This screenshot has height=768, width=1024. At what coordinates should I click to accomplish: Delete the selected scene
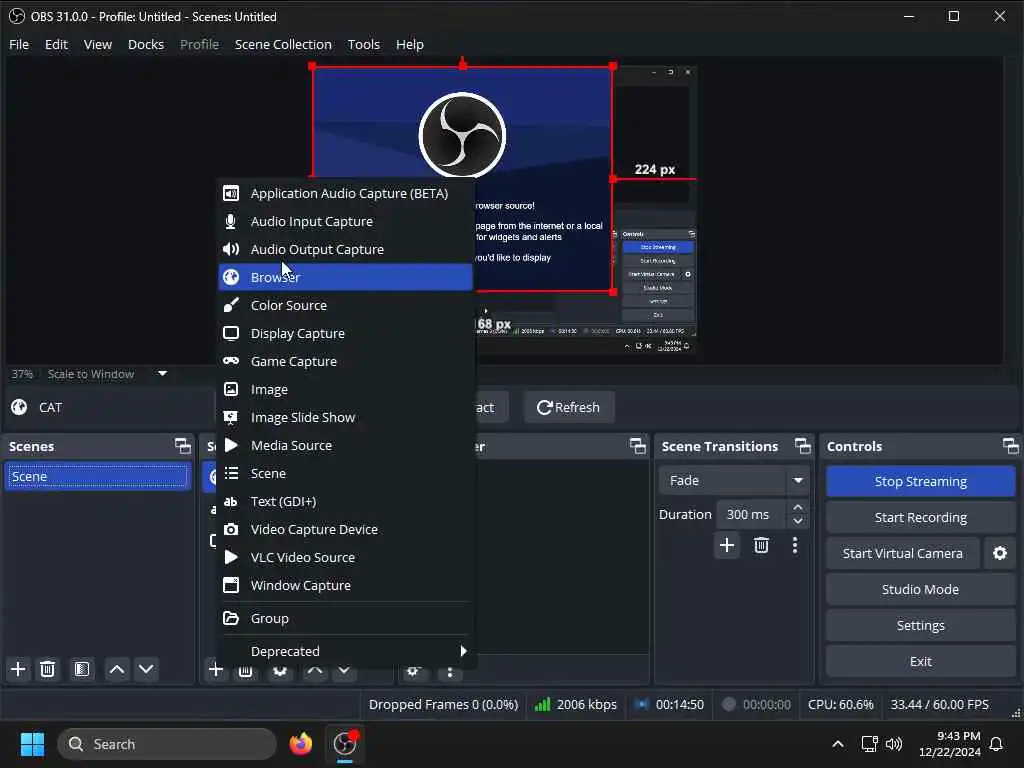(48, 669)
